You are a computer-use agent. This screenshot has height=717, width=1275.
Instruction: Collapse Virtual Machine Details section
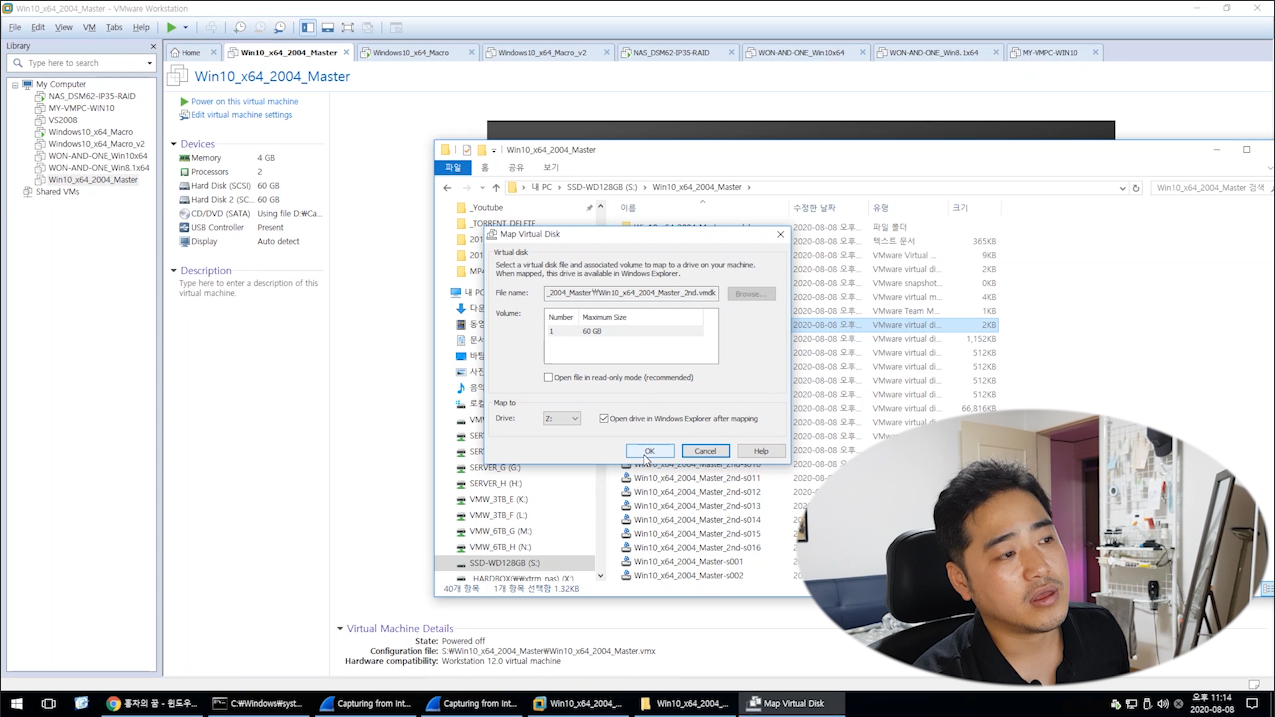coord(340,629)
